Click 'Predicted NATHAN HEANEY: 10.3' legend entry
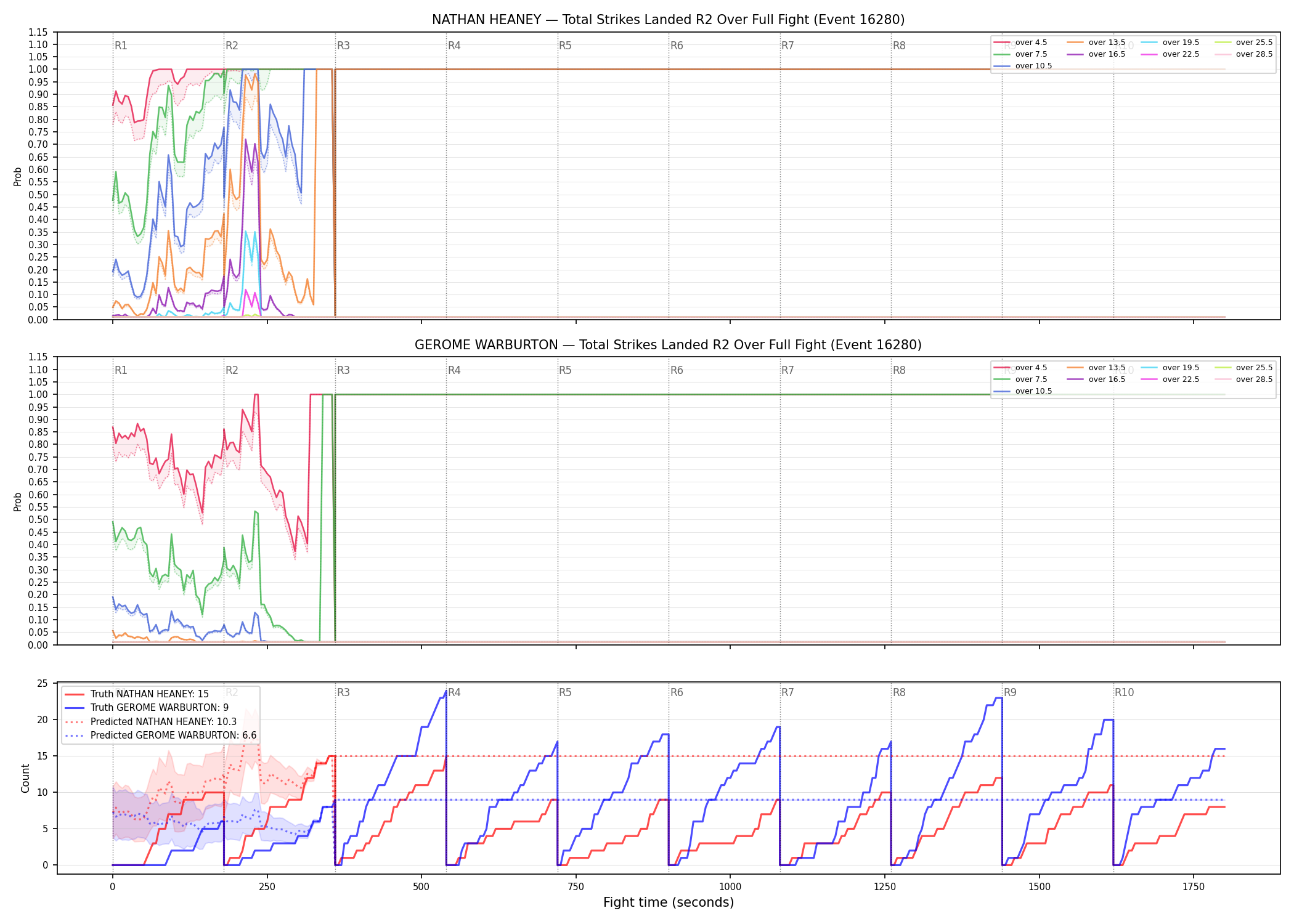Viewport: 1294px width, 924px height. (151, 722)
